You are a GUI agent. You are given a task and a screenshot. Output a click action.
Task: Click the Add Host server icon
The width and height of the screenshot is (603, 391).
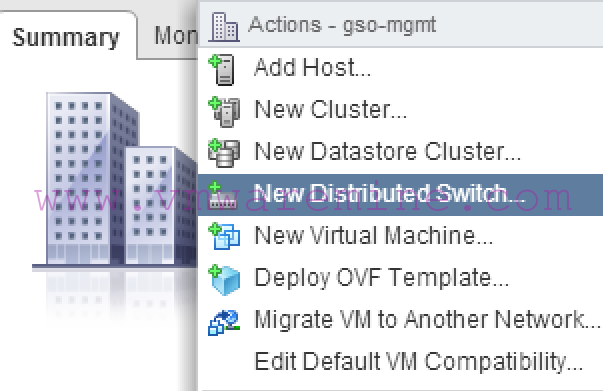(x=222, y=70)
